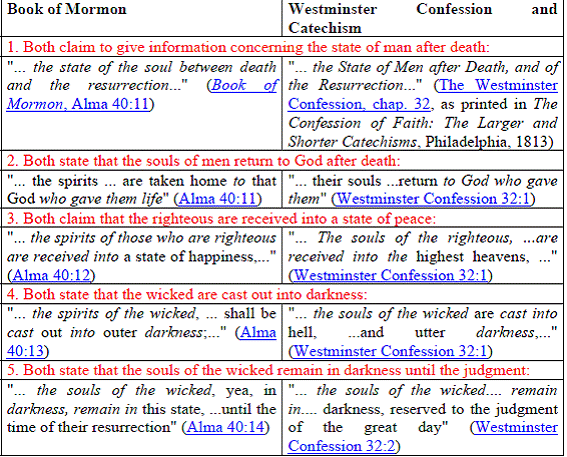Select red heading 1 about state after death

click(248, 47)
